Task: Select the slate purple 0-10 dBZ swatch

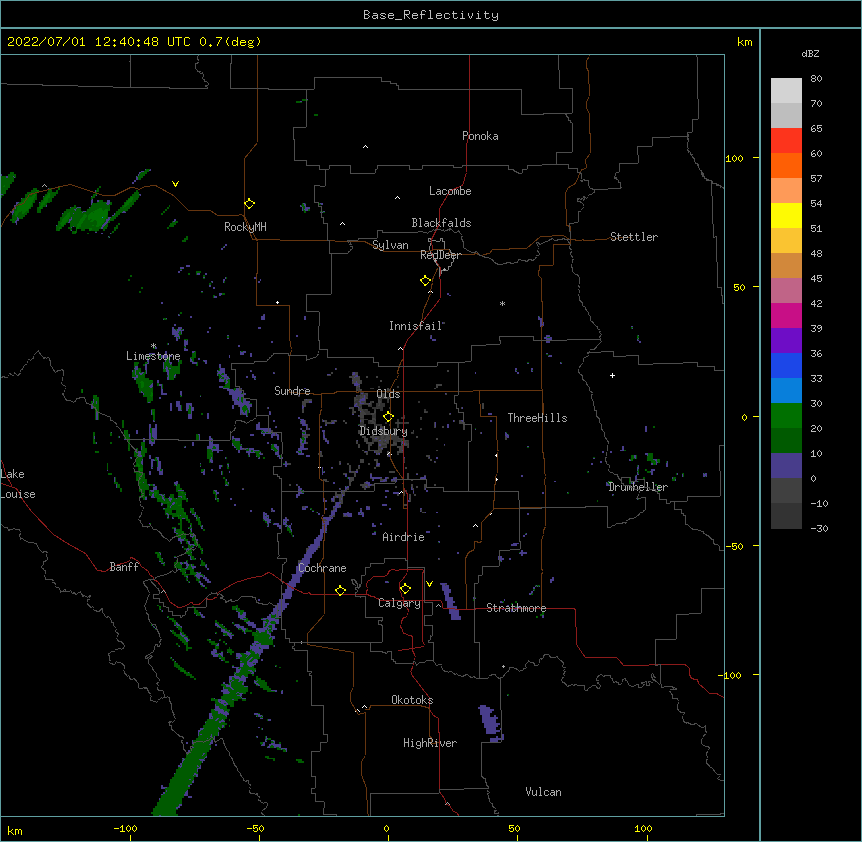Action: (x=786, y=466)
